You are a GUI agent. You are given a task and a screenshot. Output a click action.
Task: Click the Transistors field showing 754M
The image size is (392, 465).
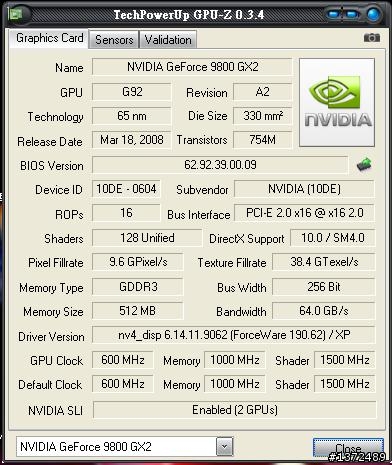pos(263,140)
